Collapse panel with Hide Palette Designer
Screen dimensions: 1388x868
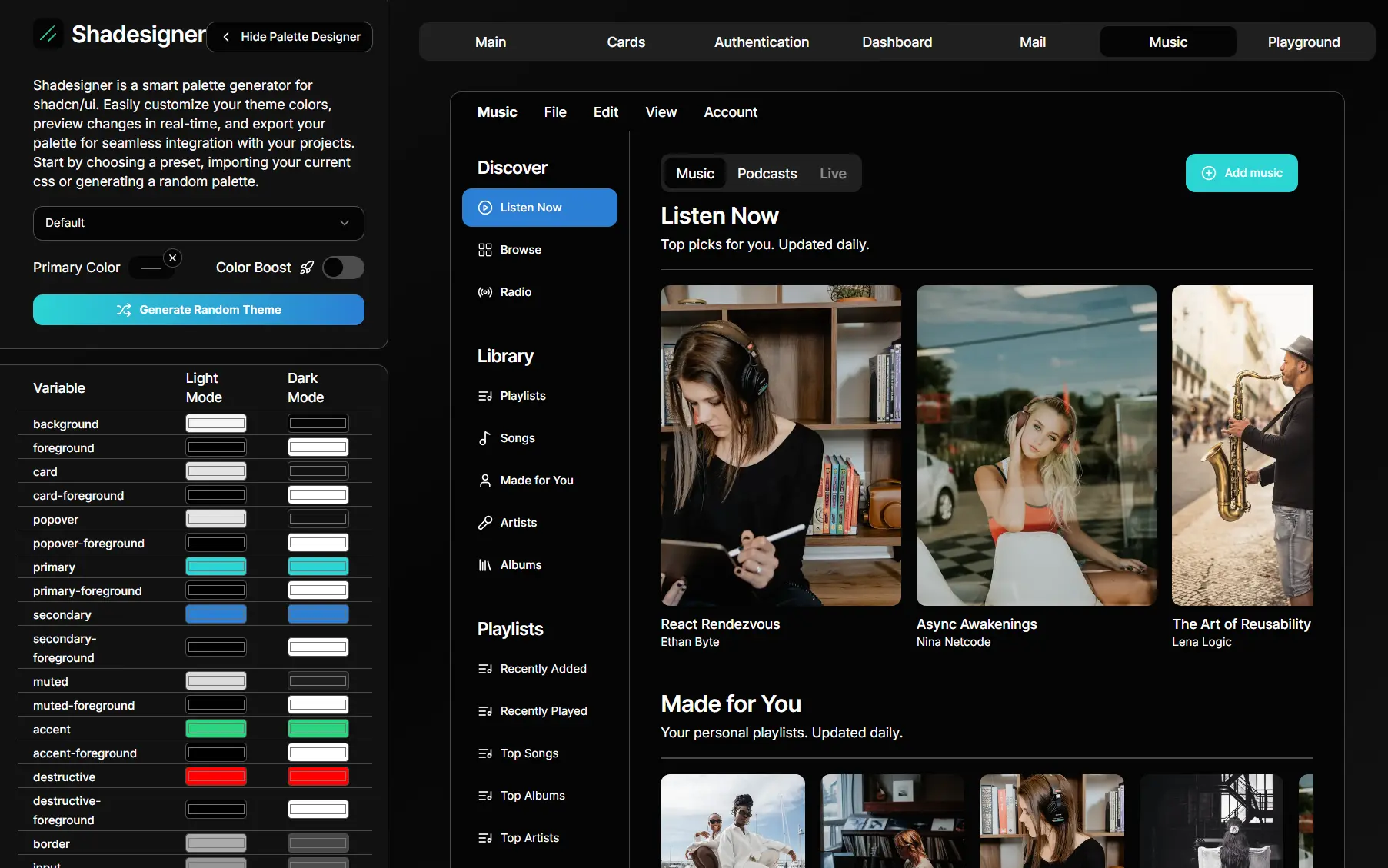(x=290, y=37)
